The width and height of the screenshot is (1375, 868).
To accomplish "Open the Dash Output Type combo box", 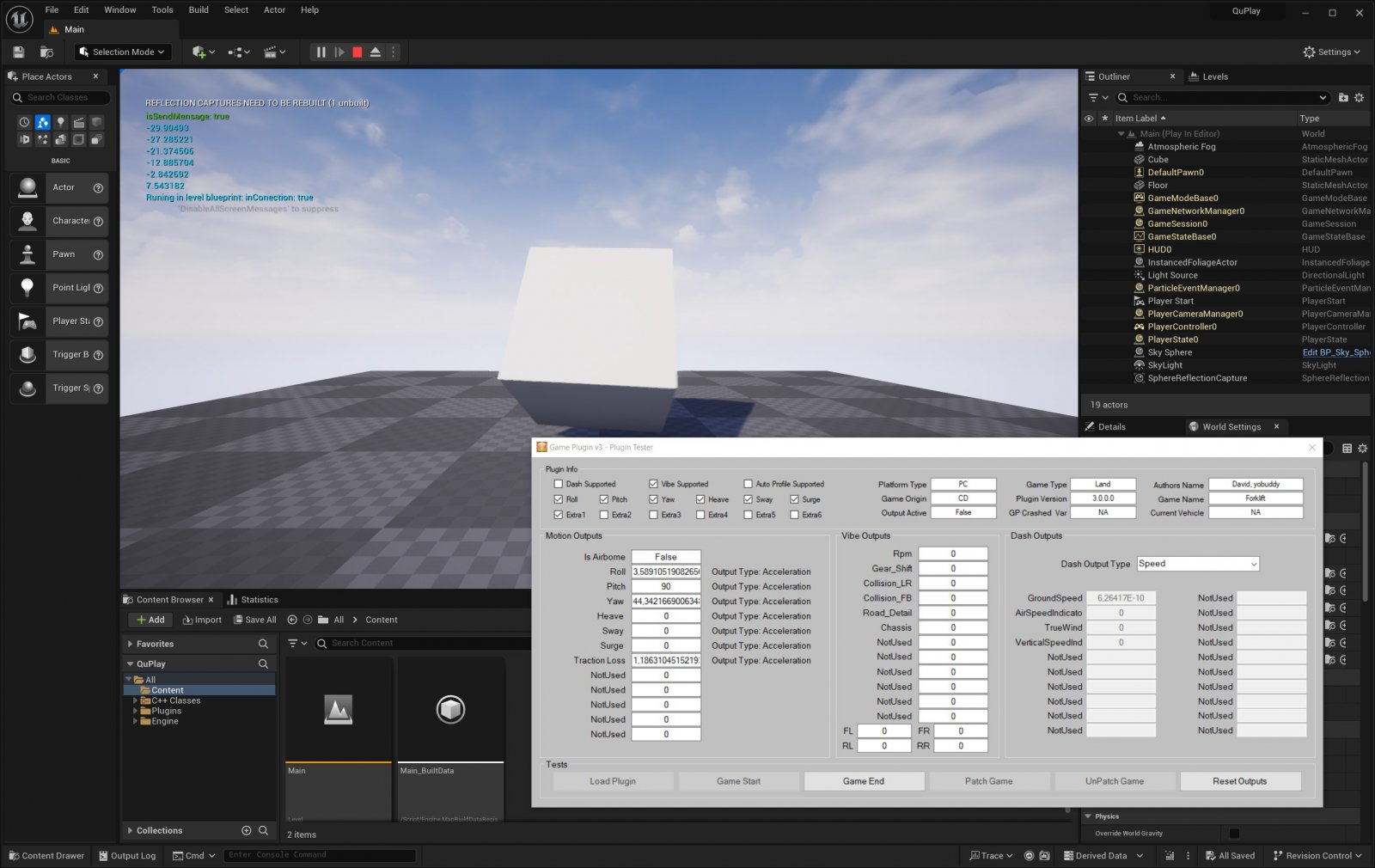I will [1198, 564].
